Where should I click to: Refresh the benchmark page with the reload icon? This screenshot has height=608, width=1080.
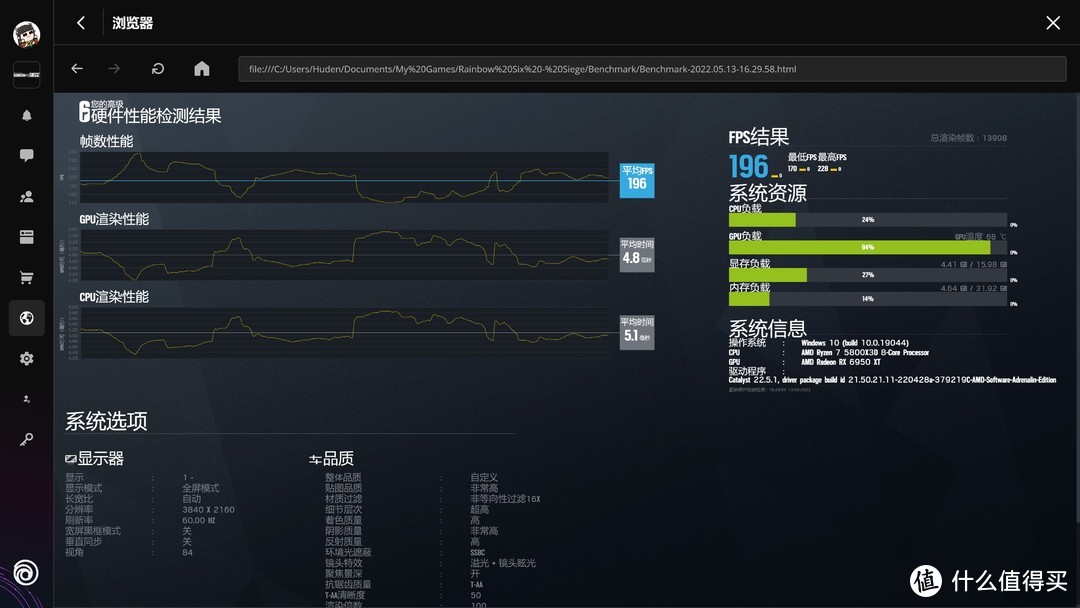(157, 68)
